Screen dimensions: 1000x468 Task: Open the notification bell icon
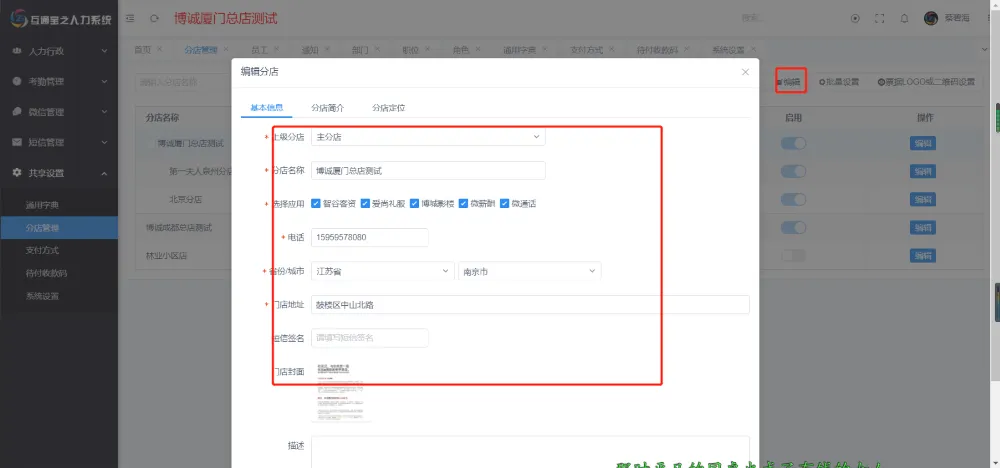tap(905, 18)
